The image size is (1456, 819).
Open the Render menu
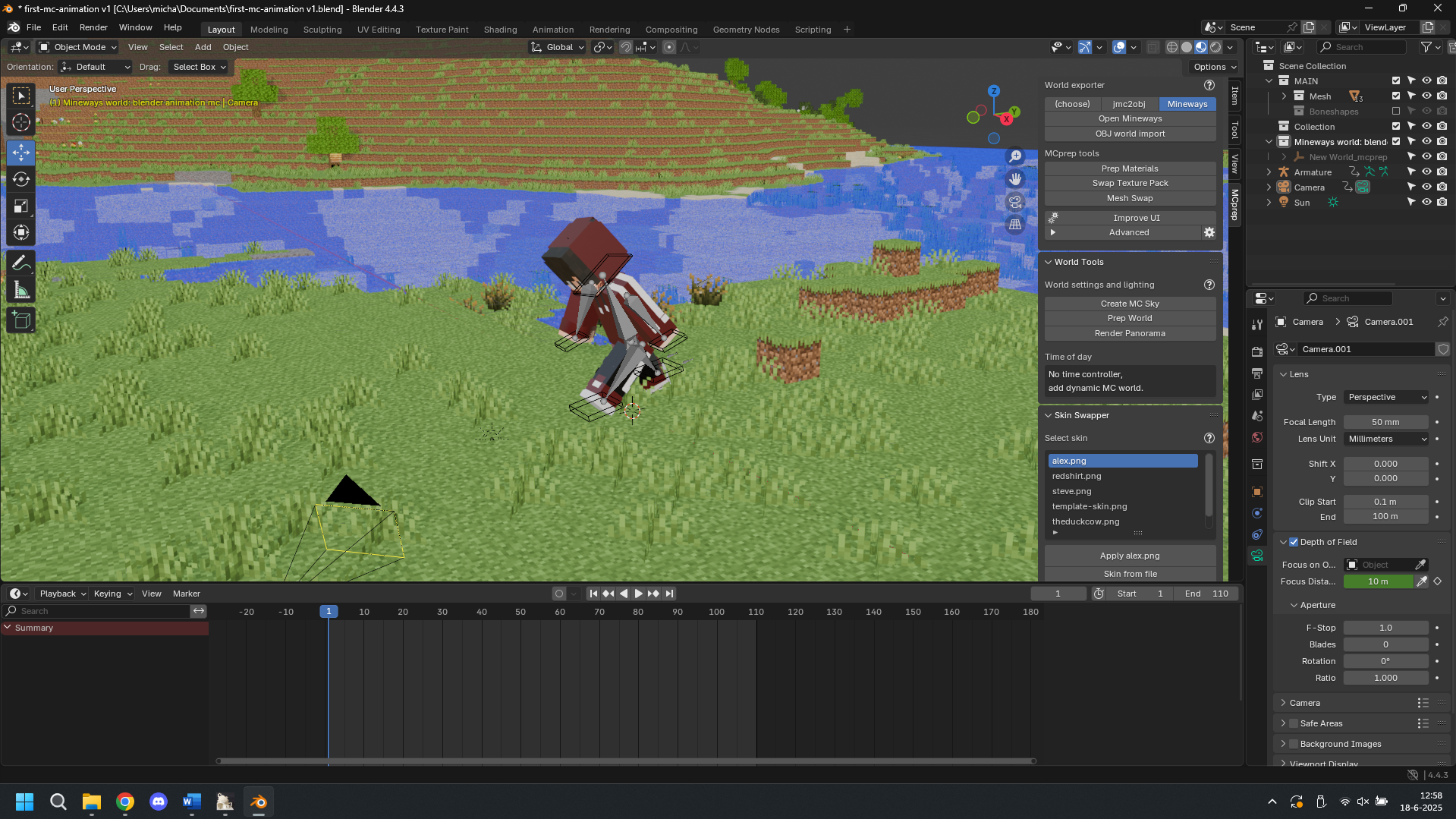[93, 27]
